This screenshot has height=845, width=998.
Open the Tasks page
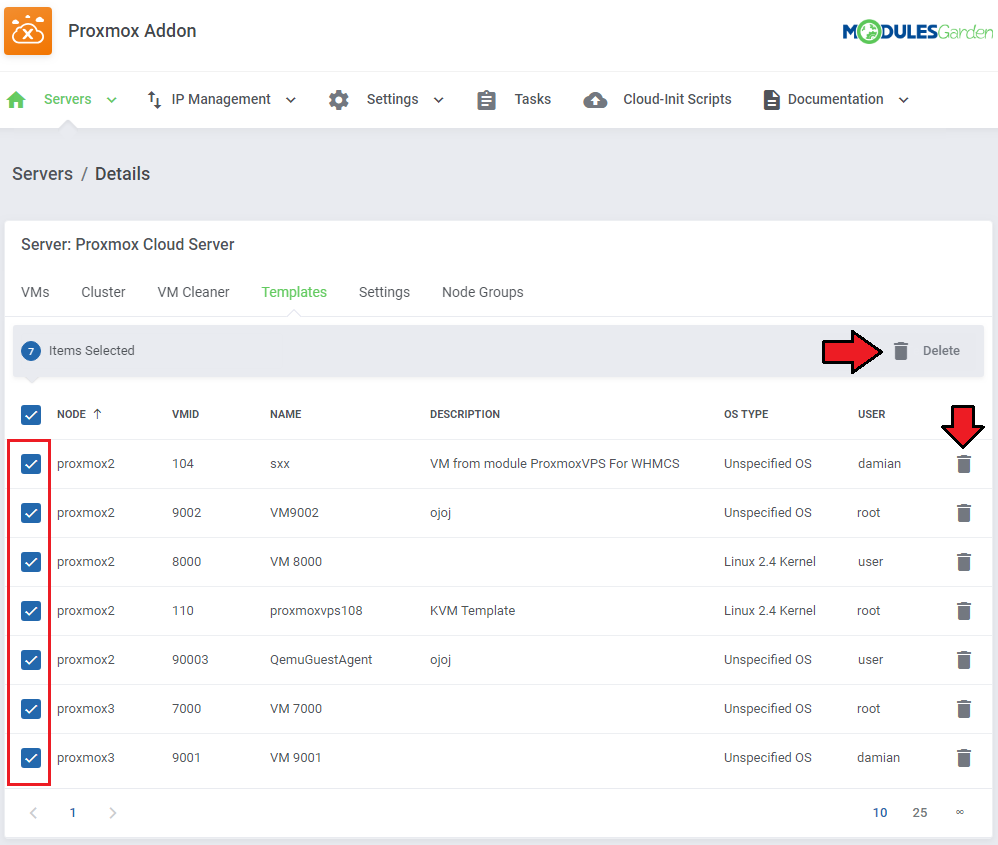click(x=533, y=99)
